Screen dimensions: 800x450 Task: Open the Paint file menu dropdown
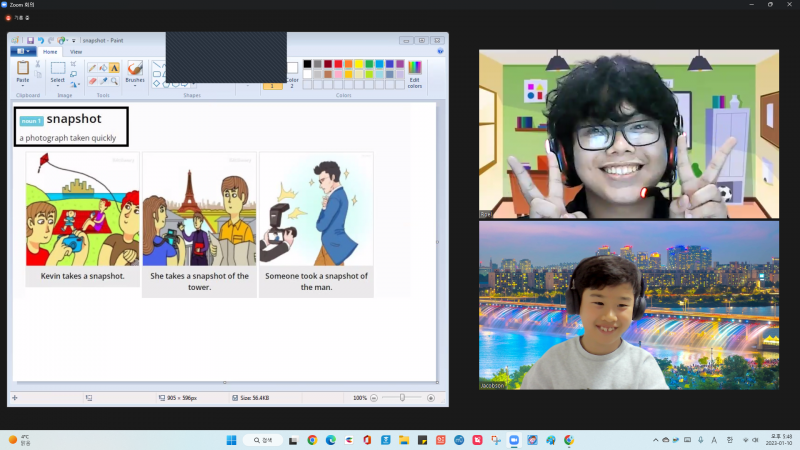coord(23,51)
